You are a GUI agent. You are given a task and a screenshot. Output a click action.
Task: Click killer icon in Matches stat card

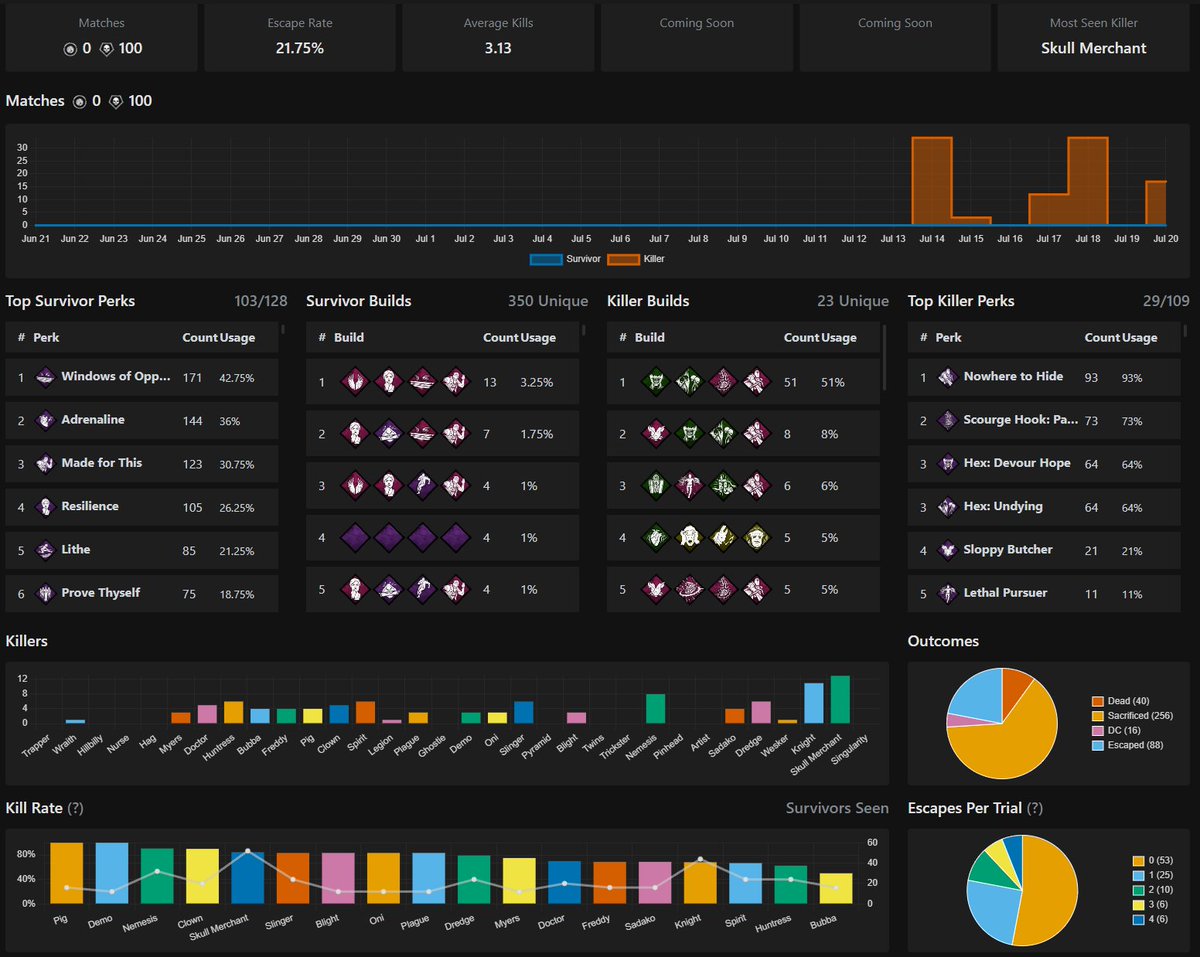coord(108,49)
